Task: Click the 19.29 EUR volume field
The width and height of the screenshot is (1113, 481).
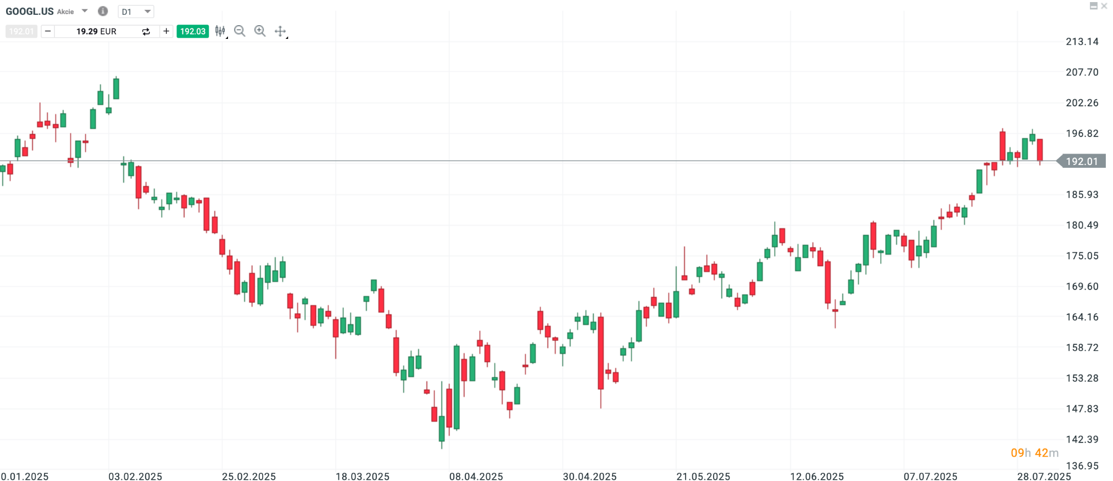Action: pos(96,31)
